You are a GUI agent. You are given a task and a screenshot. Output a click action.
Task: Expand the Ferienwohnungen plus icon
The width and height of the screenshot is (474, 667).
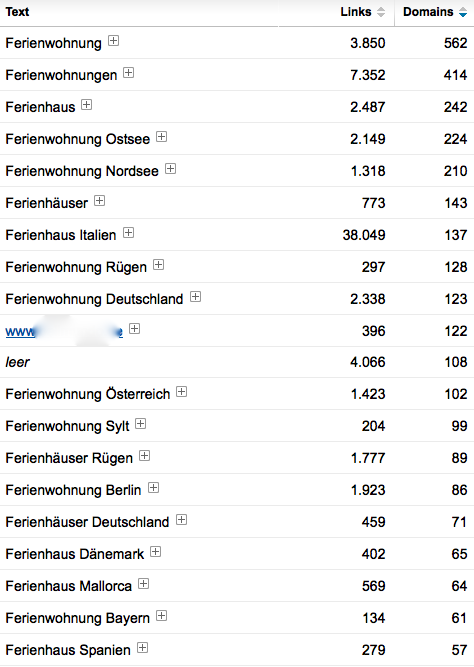[x=128, y=73]
